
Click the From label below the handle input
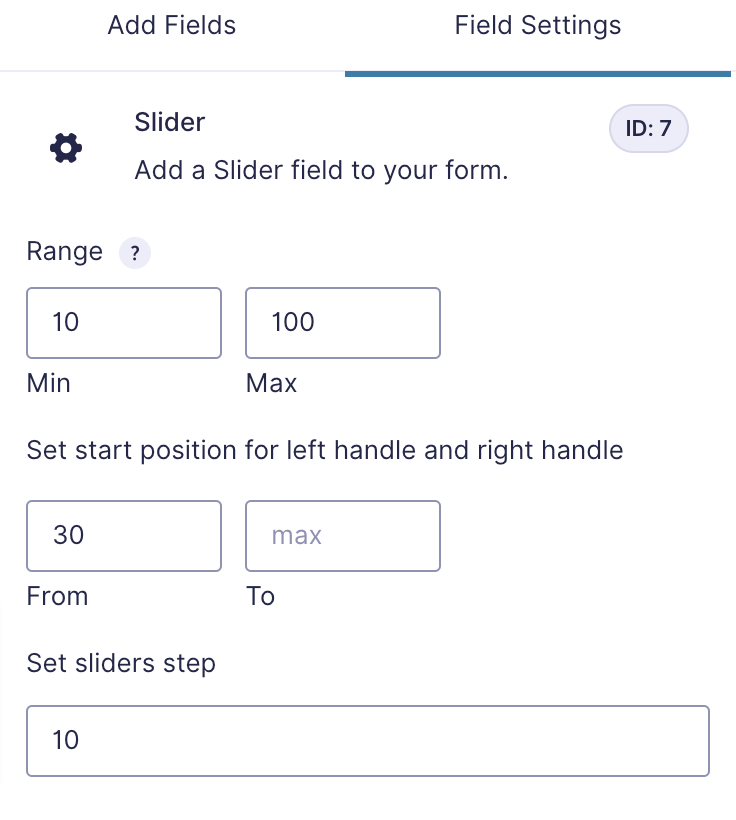[58, 596]
